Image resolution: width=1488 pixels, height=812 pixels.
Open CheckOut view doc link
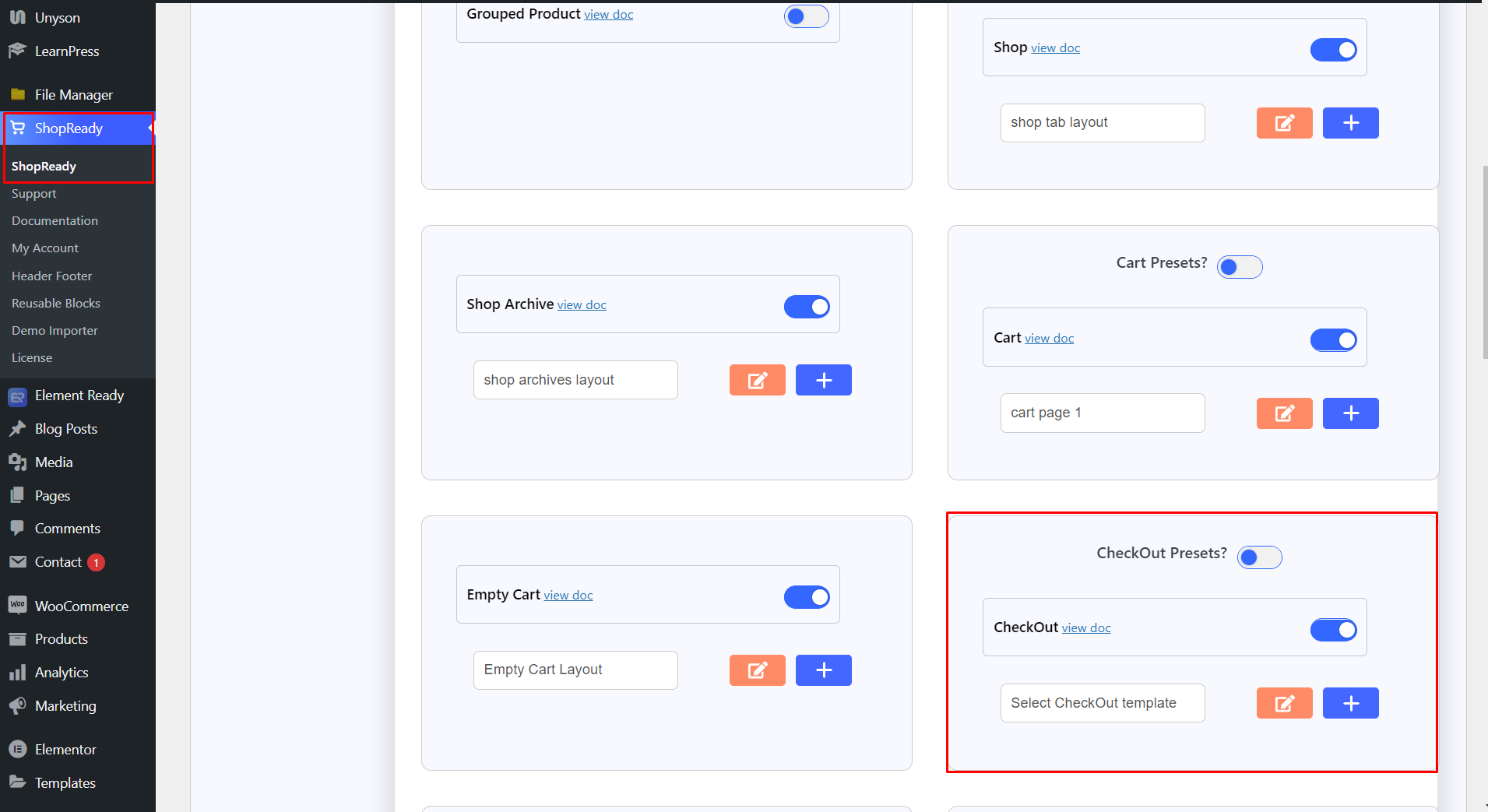(1086, 628)
